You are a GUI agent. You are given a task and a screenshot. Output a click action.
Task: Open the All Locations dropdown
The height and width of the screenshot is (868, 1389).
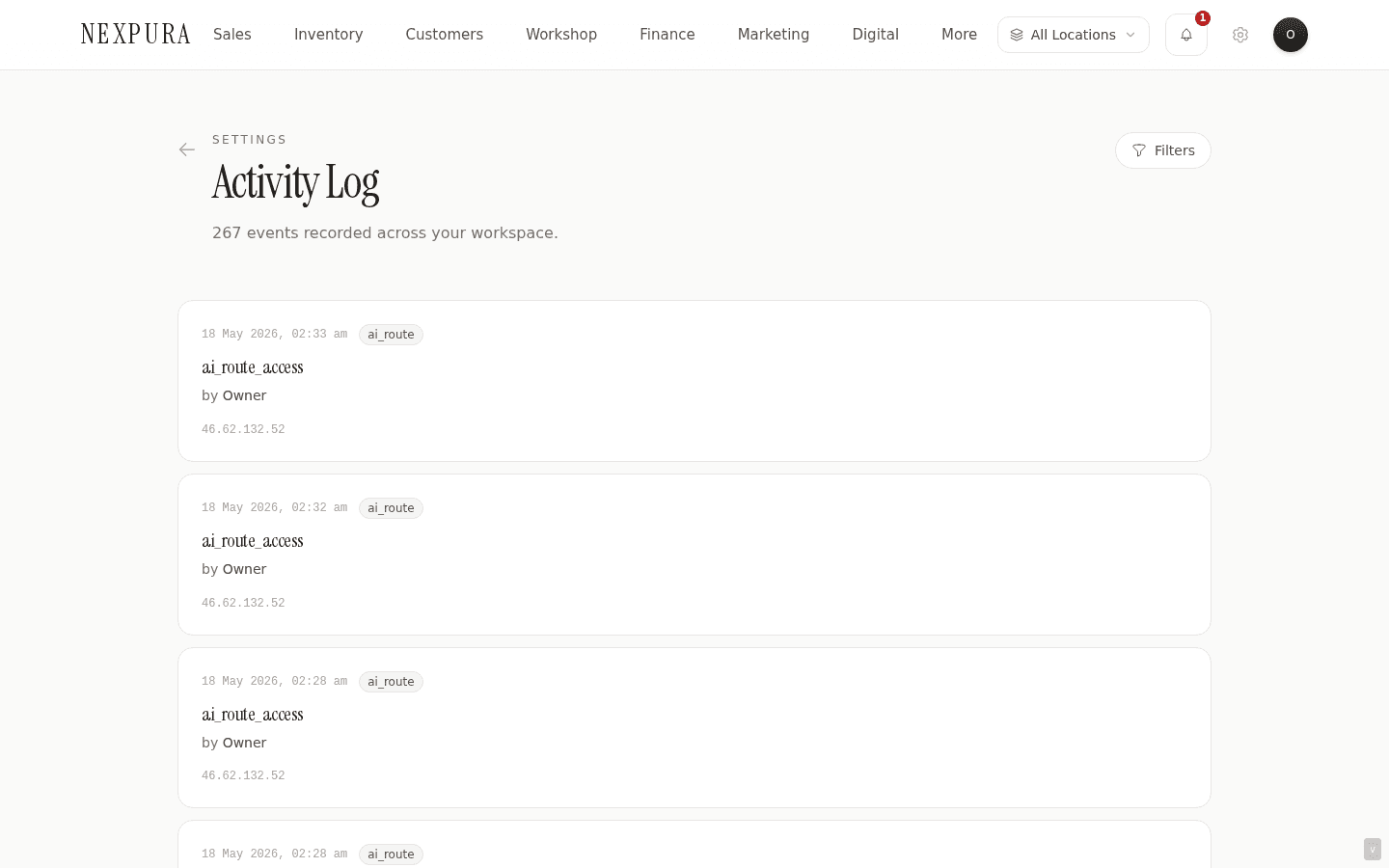(1074, 35)
